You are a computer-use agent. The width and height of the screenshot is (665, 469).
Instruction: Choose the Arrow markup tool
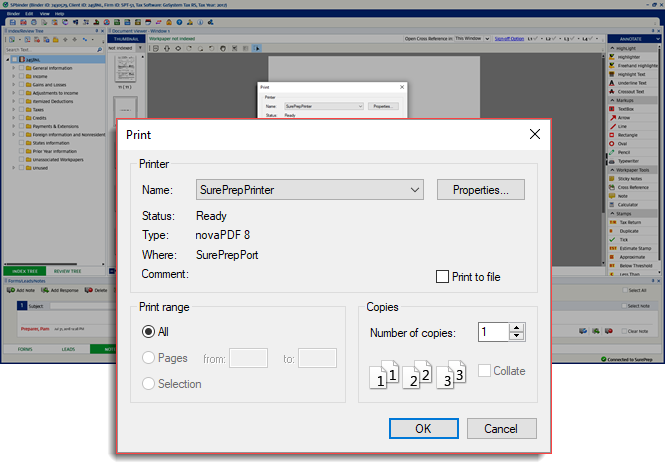(624, 116)
